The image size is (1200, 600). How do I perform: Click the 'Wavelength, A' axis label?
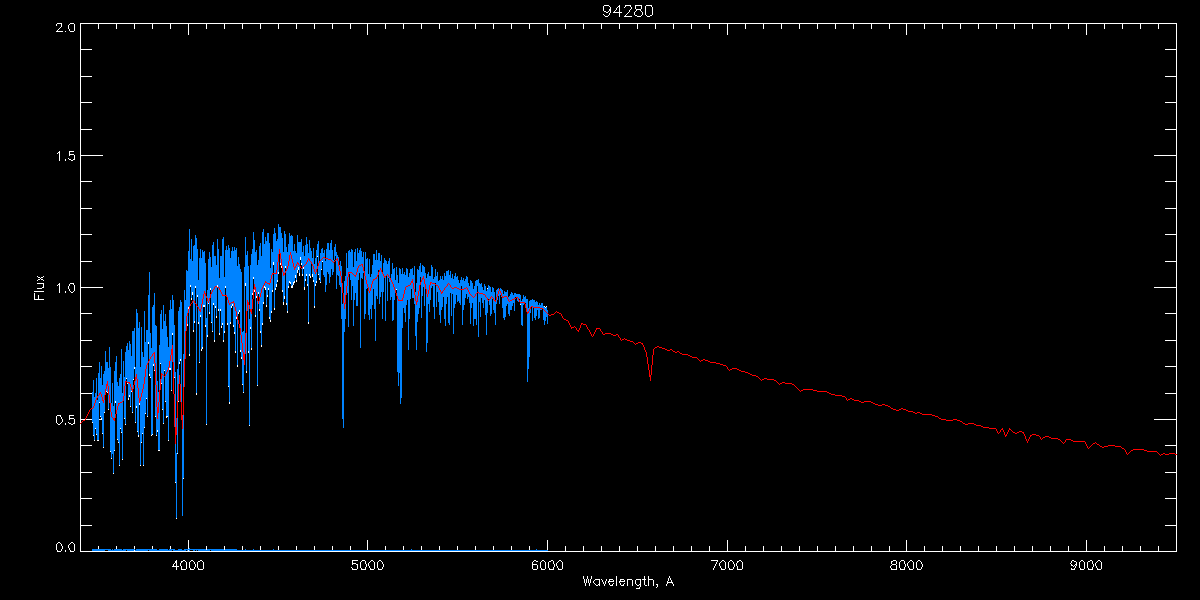click(x=627, y=582)
